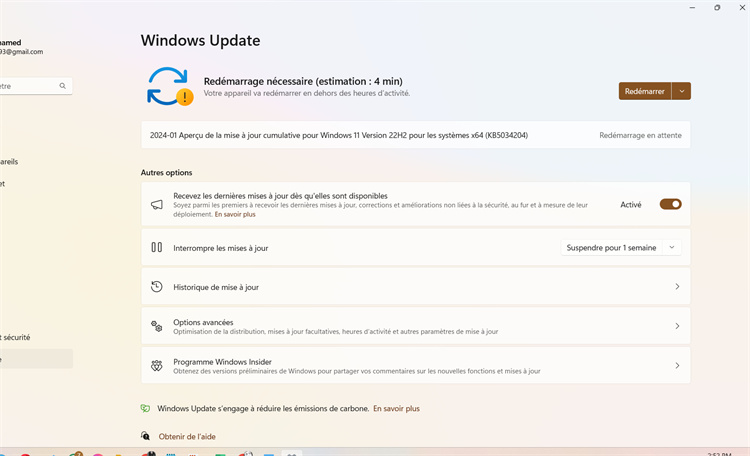Click the help icon beside Obtenir de l'aide
Image resolution: width=750 pixels, height=456 pixels.
click(145, 436)
